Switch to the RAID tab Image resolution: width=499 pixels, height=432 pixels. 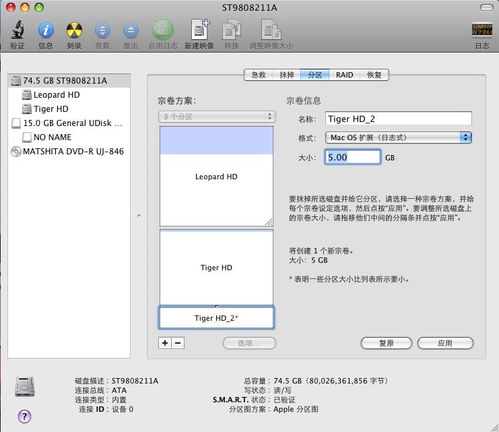click(344, 75)
